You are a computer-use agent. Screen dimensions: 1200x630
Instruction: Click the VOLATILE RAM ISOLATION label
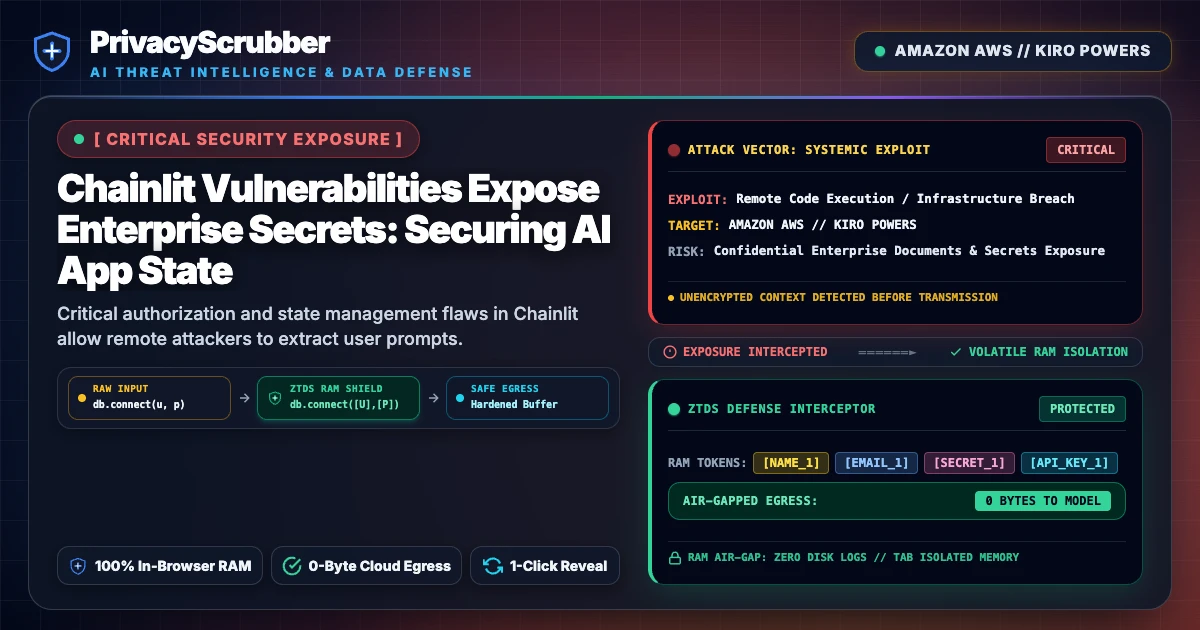coord(1048,352)
